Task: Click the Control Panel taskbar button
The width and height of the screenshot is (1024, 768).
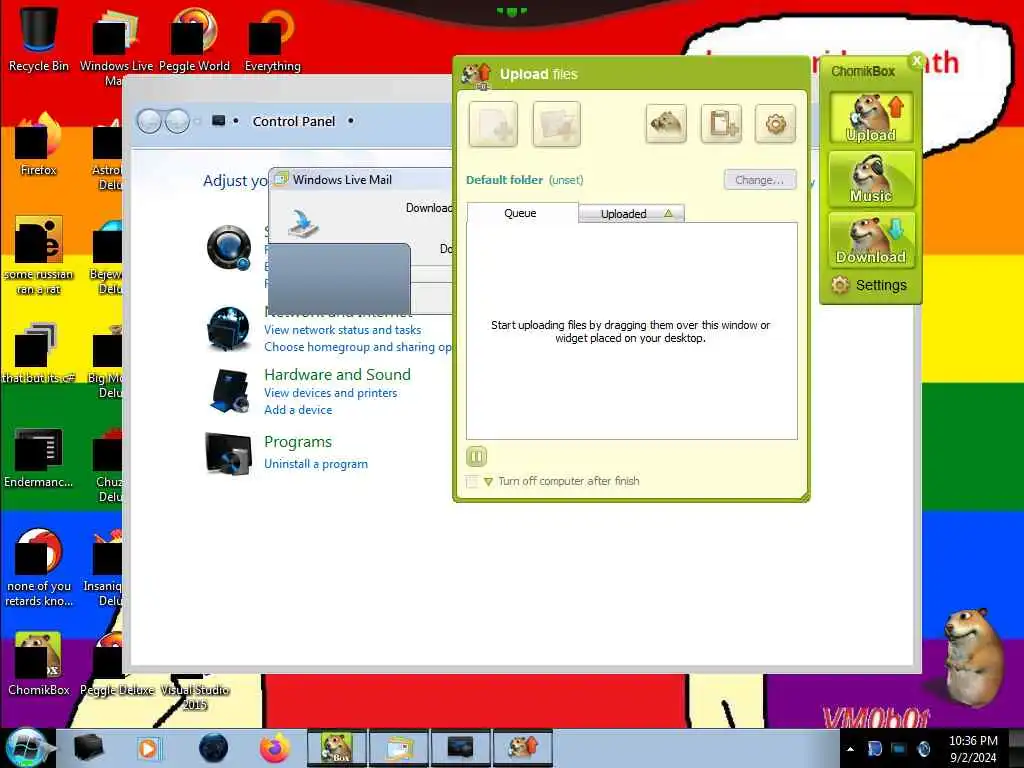Action: pos(460,748)
